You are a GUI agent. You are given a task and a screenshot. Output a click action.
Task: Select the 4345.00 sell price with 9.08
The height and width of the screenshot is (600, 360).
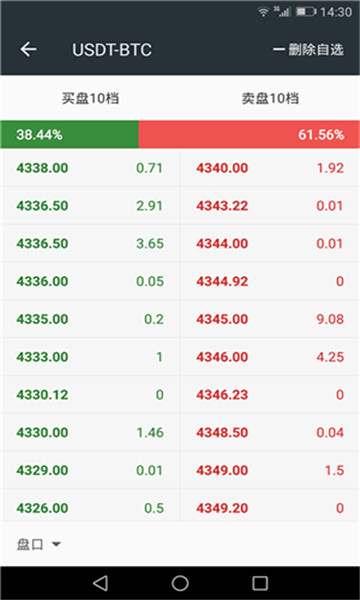tap(270, 319)
